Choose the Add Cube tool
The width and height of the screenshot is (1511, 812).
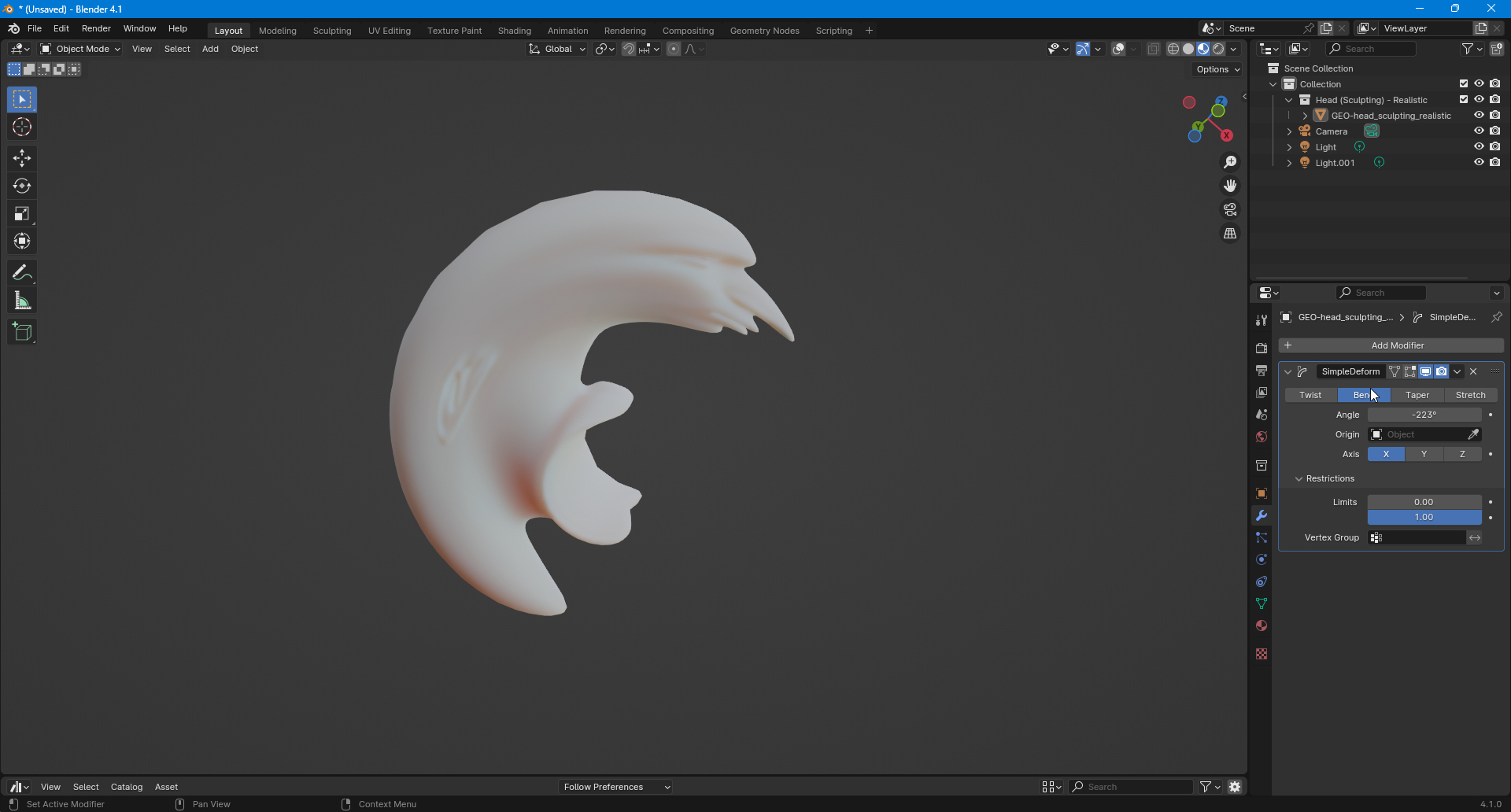[22, 332]
